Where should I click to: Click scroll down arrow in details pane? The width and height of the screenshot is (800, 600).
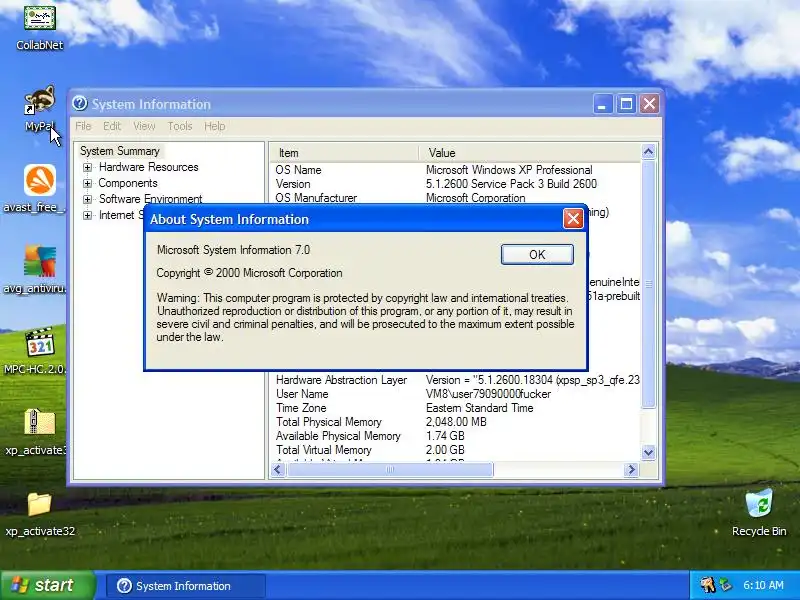pos(648,453)
